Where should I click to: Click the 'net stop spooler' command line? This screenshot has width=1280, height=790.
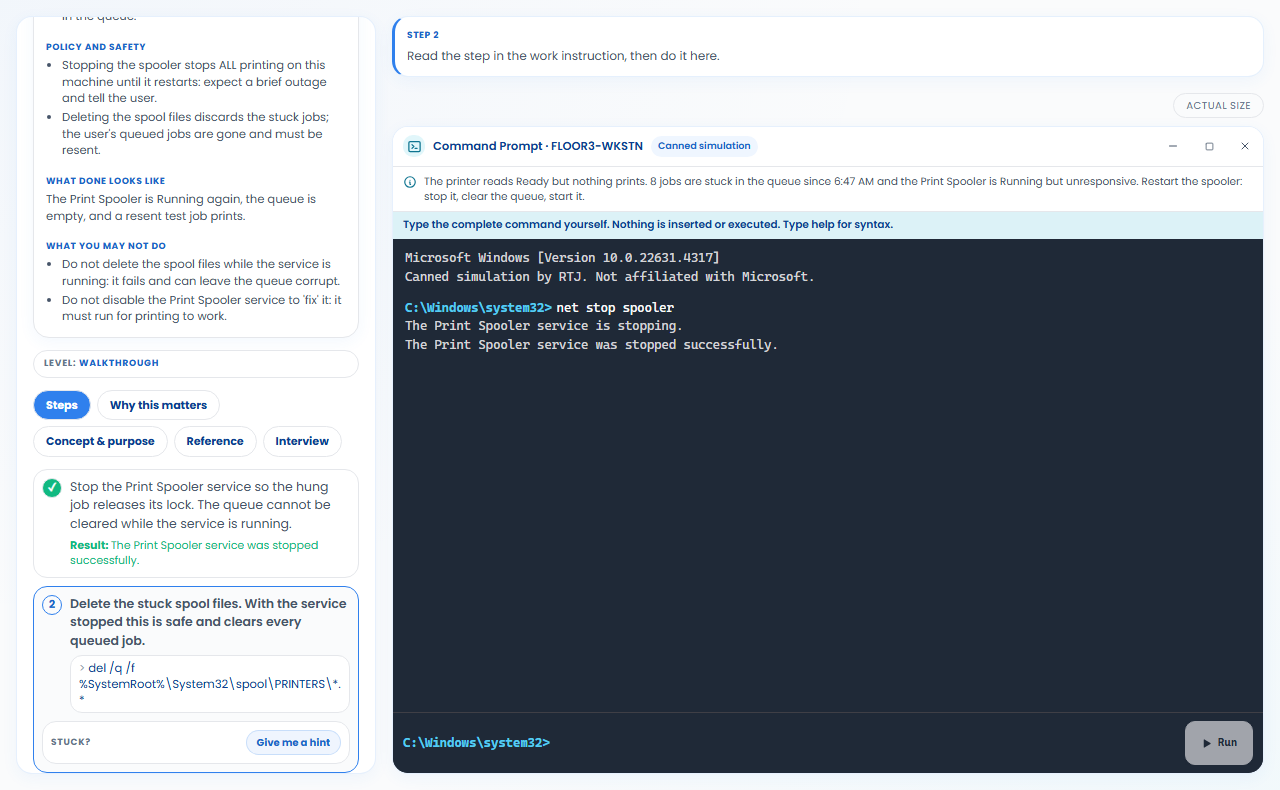click(539, 307)
